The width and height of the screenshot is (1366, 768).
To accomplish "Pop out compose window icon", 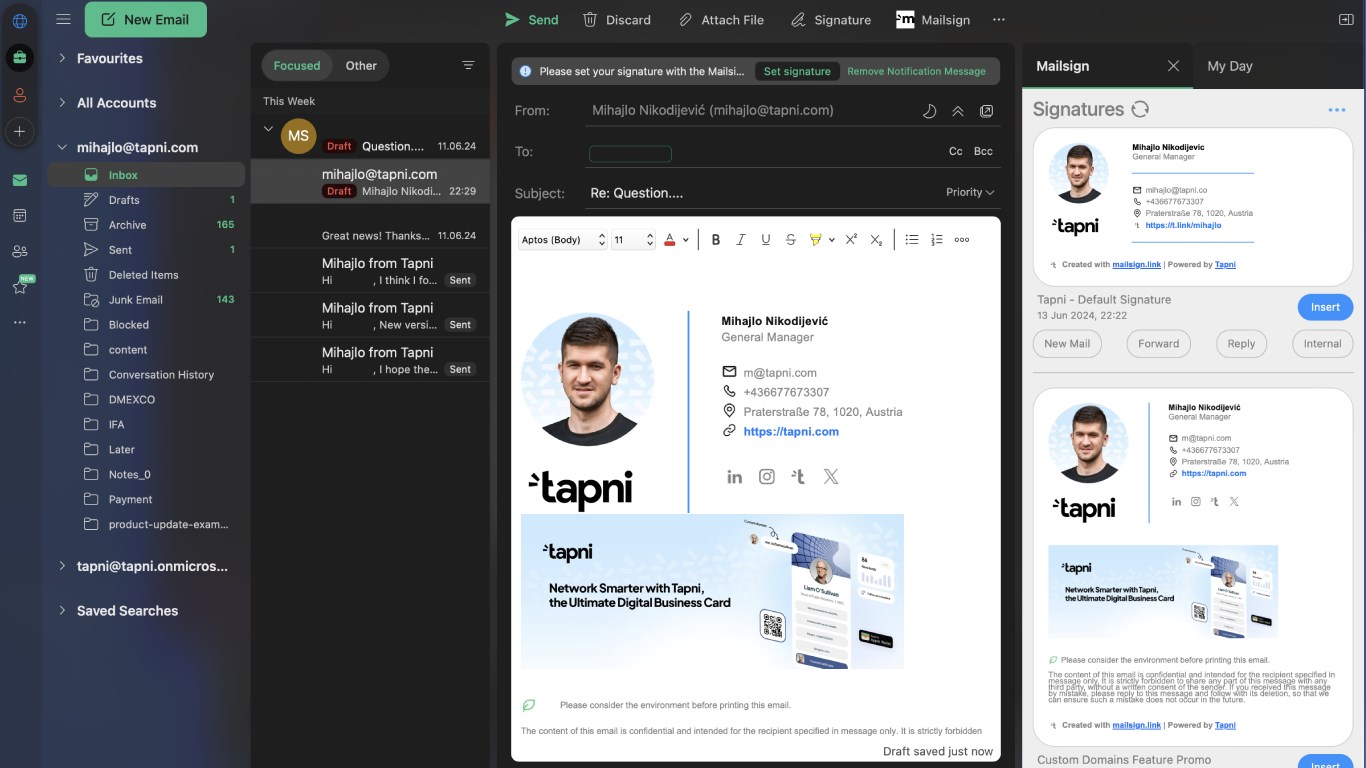I will point(987,111).
